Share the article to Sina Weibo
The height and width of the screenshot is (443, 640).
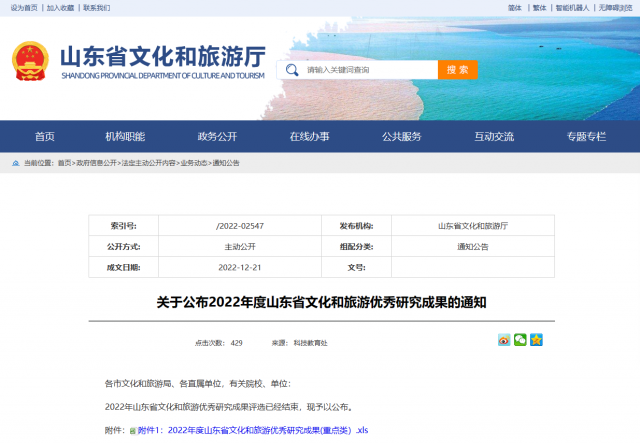[x=504, y=340]
